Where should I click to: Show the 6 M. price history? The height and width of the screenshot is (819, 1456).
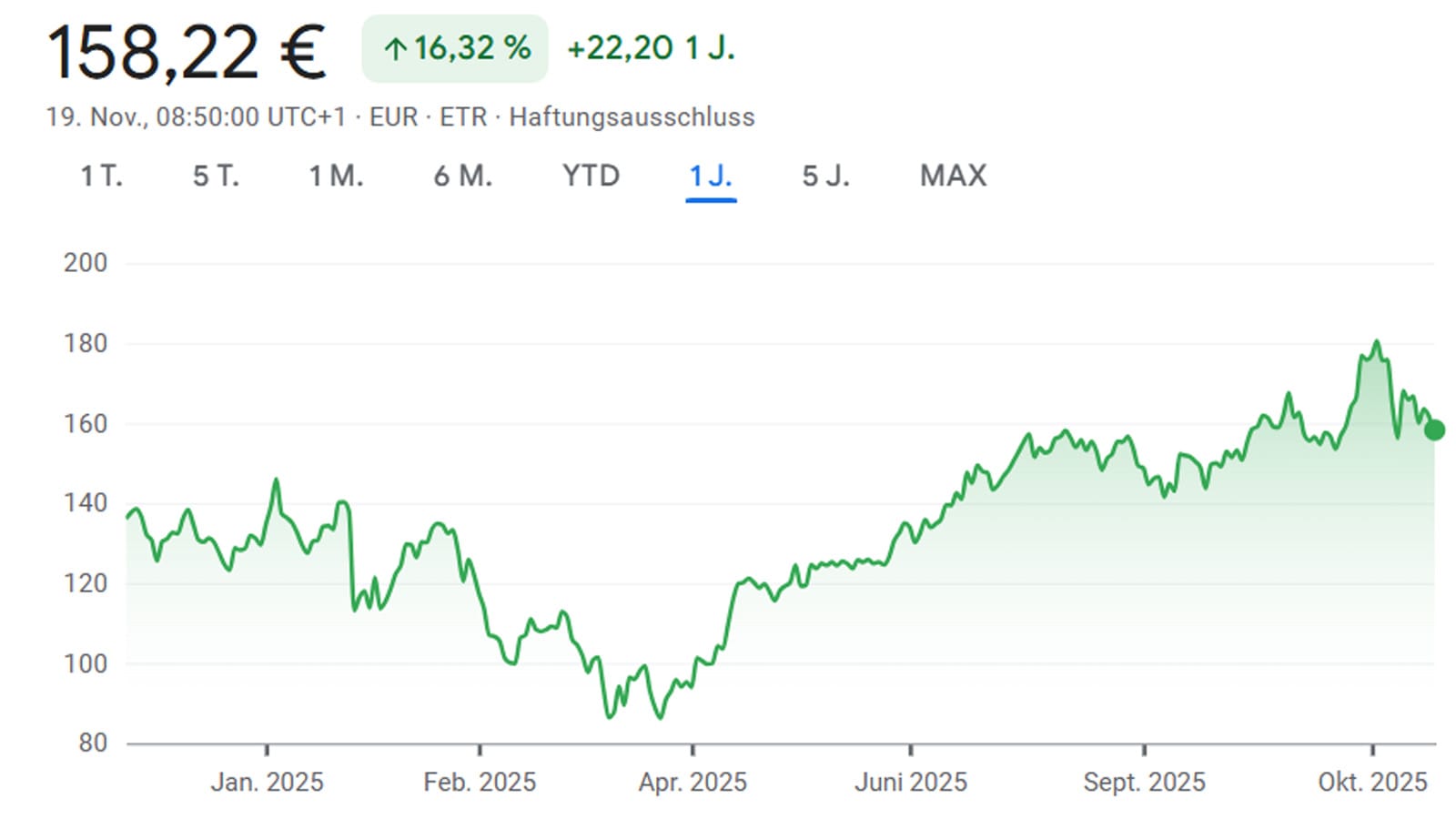[462, 176]
